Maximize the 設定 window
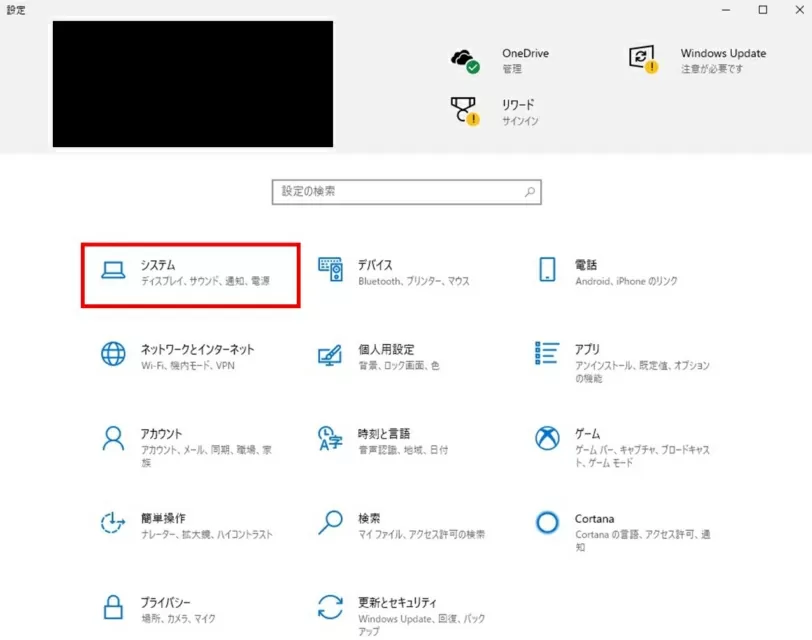Viewport: 812px width, 640px height. coord(763,10)
